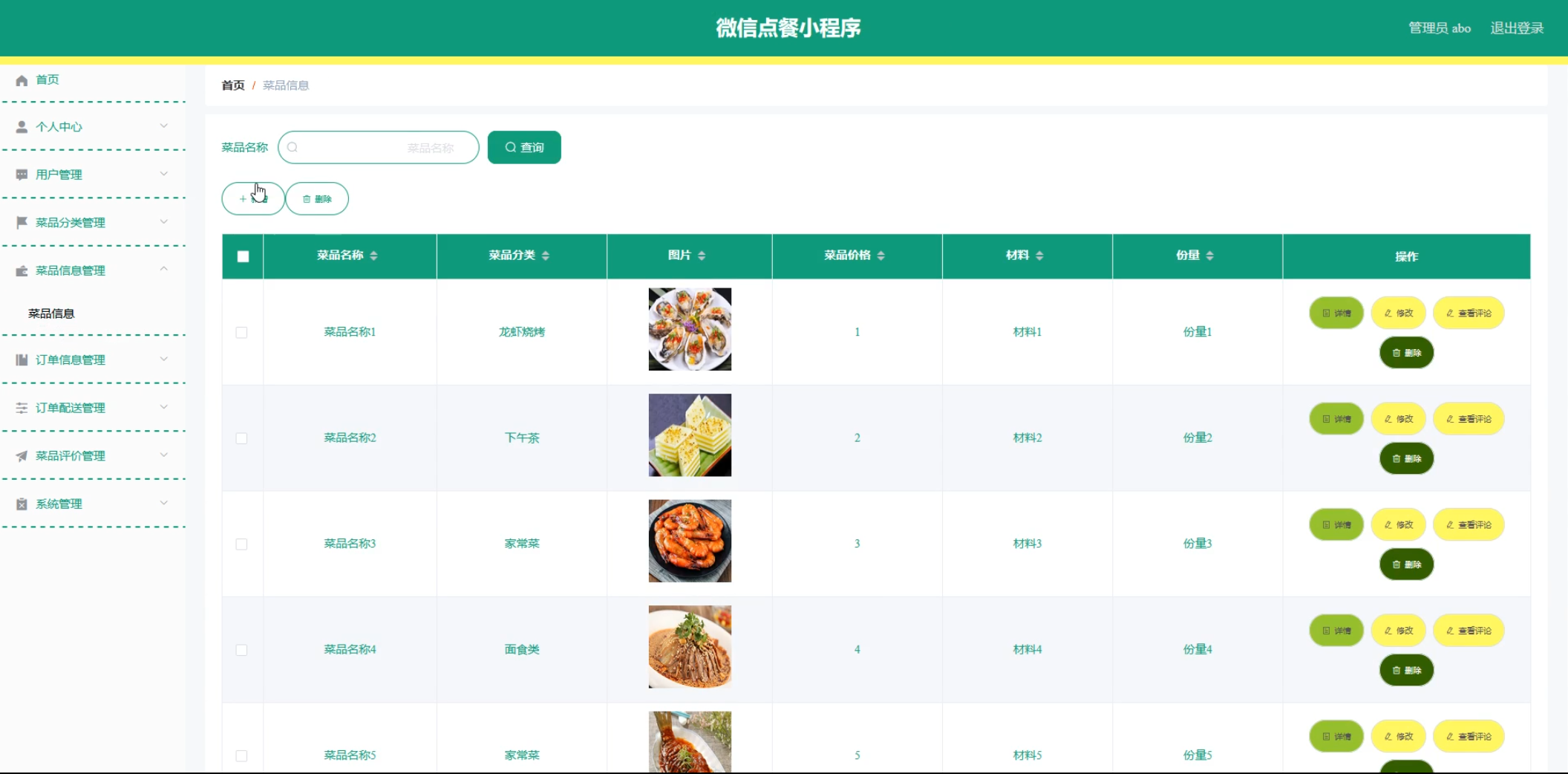Click the sliders icon beside 订单配送管理
This screenshot has height=774, width=1568.
(x=20, y=408)
